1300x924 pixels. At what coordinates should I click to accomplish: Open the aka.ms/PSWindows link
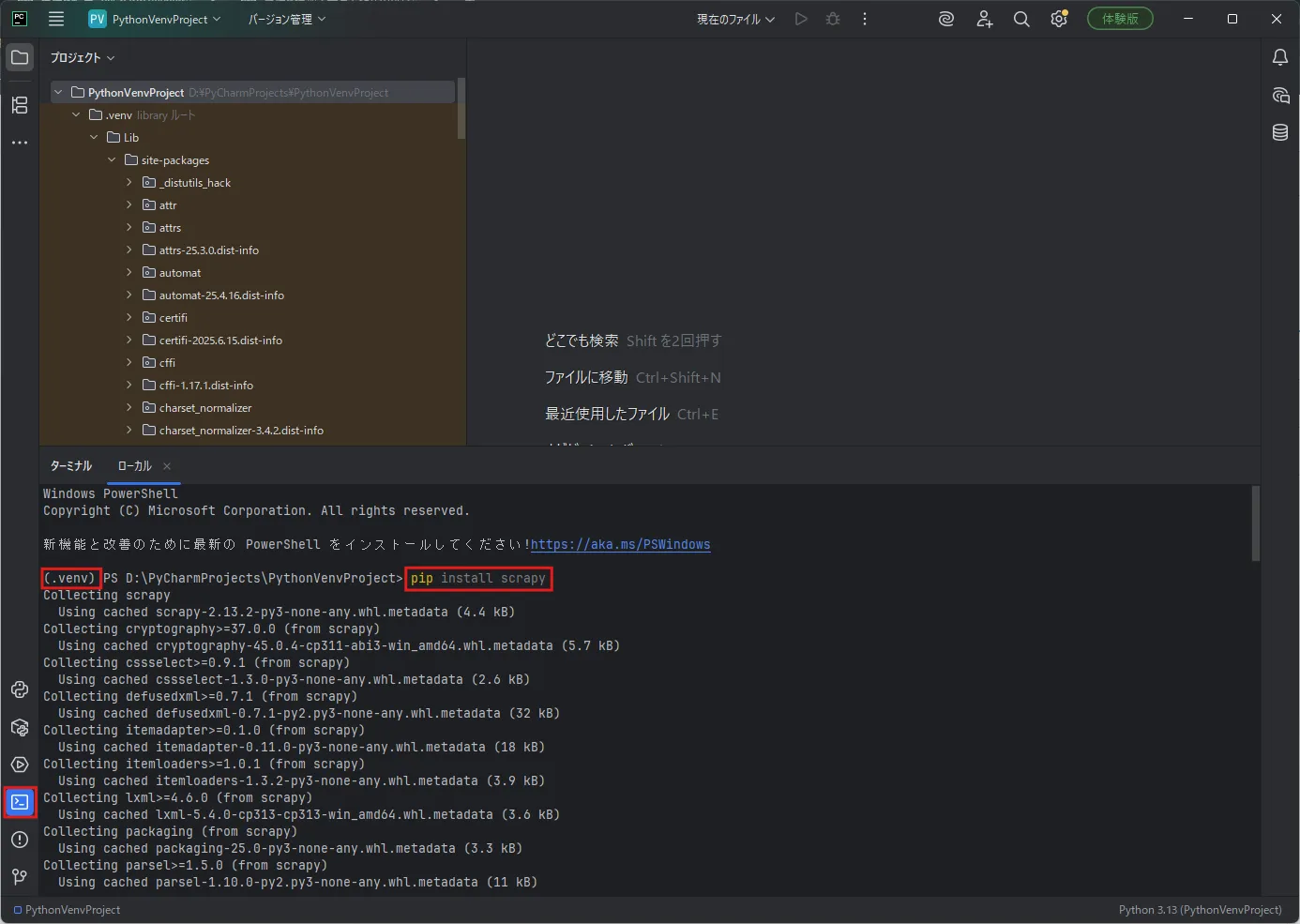tap(620, 544)
